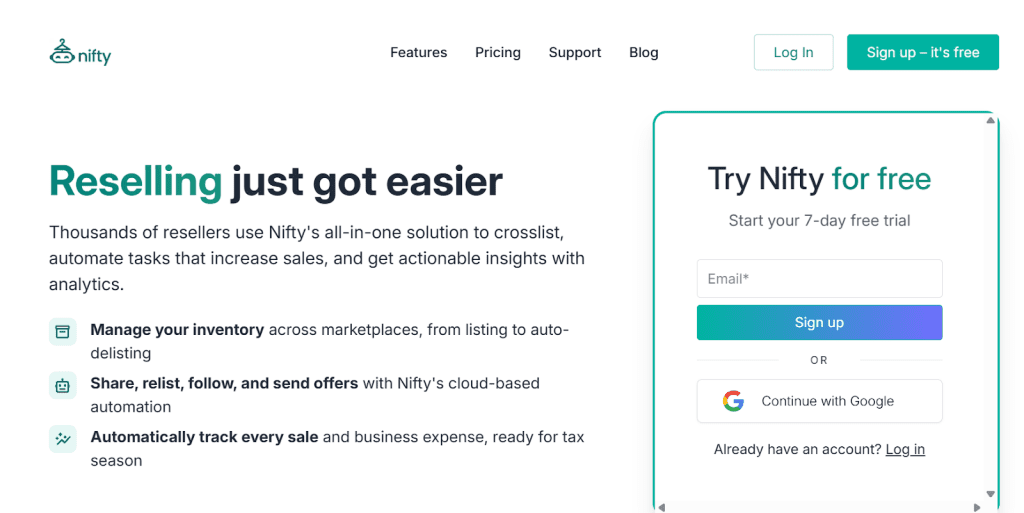1024x513 pixels.
Task: Click the Google logo icon
Action: [734, 401]
